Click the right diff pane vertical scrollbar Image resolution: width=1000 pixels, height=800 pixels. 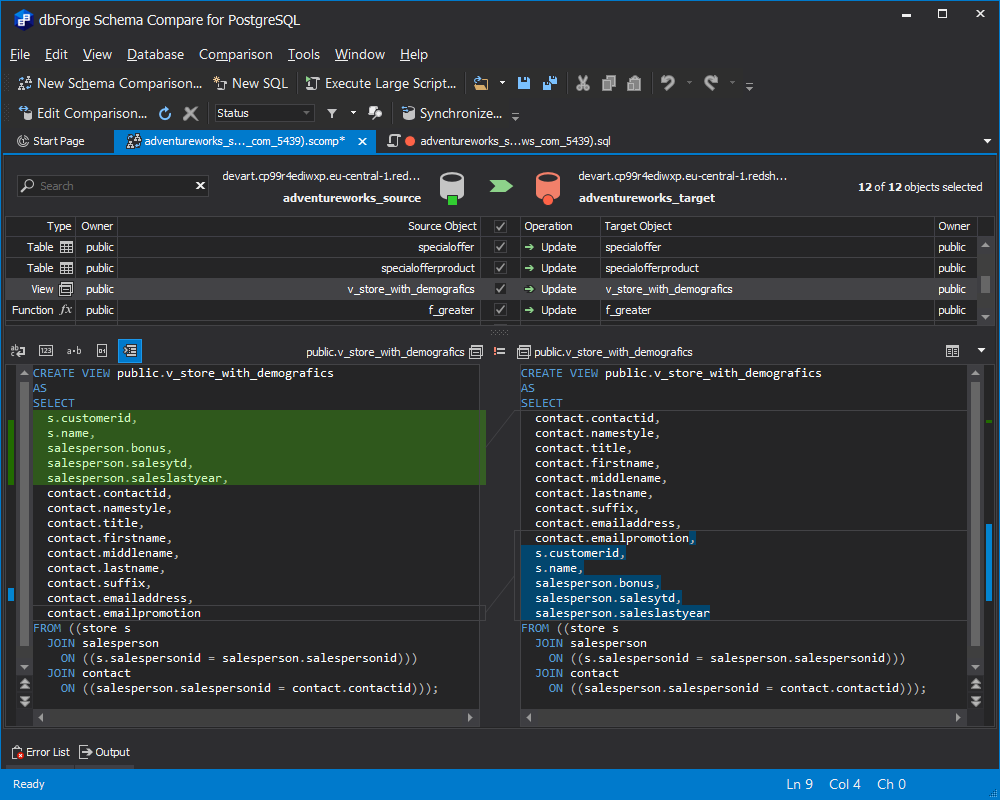(x=975, y=520)
